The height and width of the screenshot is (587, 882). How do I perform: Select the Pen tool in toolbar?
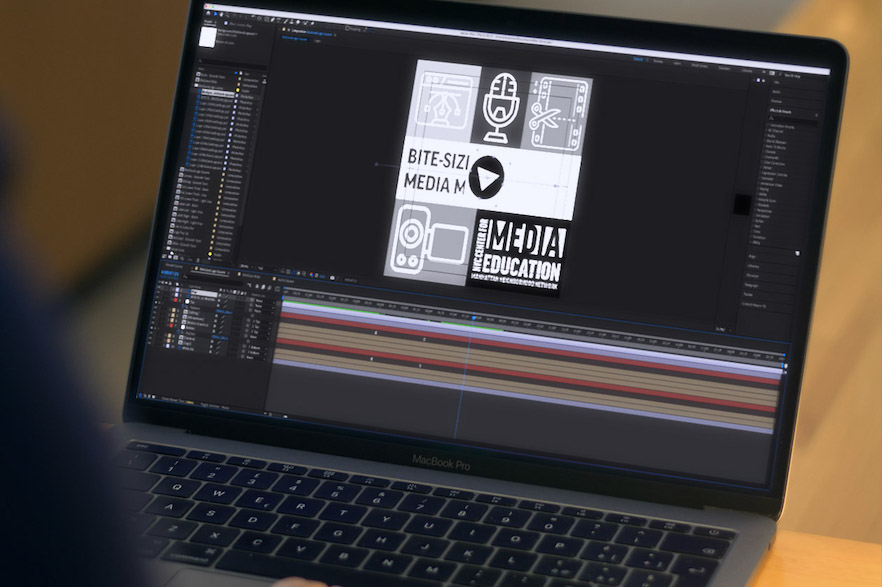coord(272,20)
